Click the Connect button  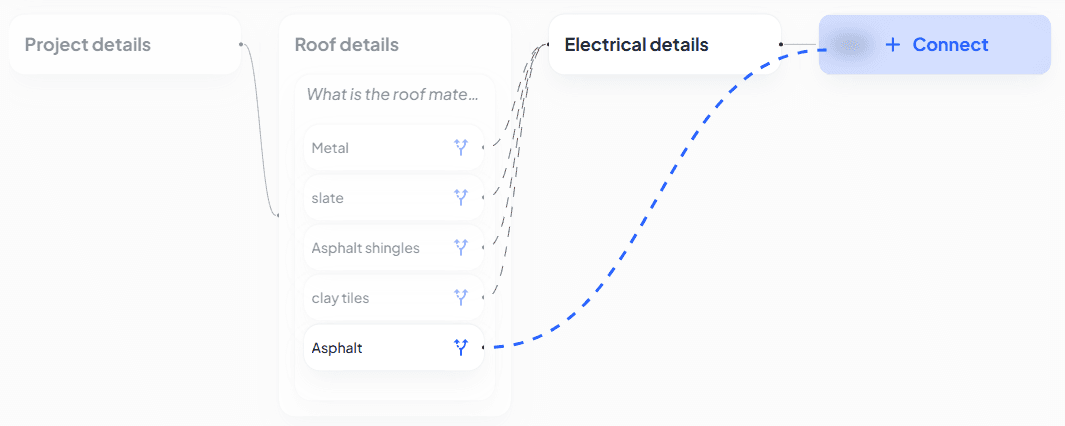coord(935,45)
